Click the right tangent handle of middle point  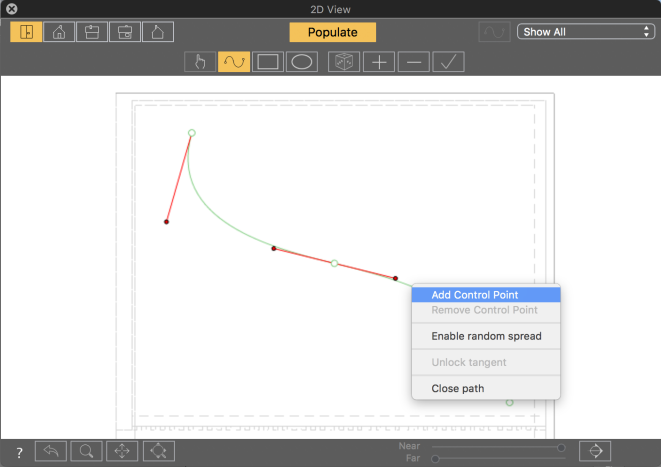[395, 278]
